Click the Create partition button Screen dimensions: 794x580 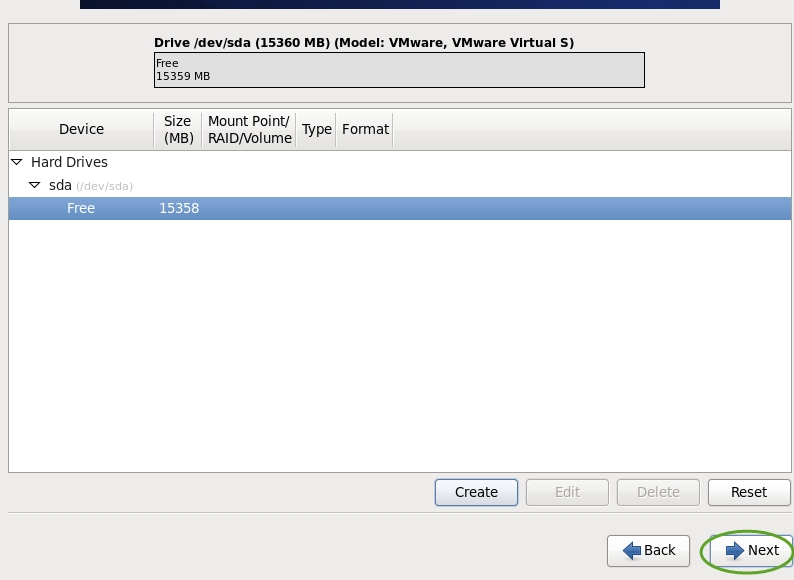point(476,492)
